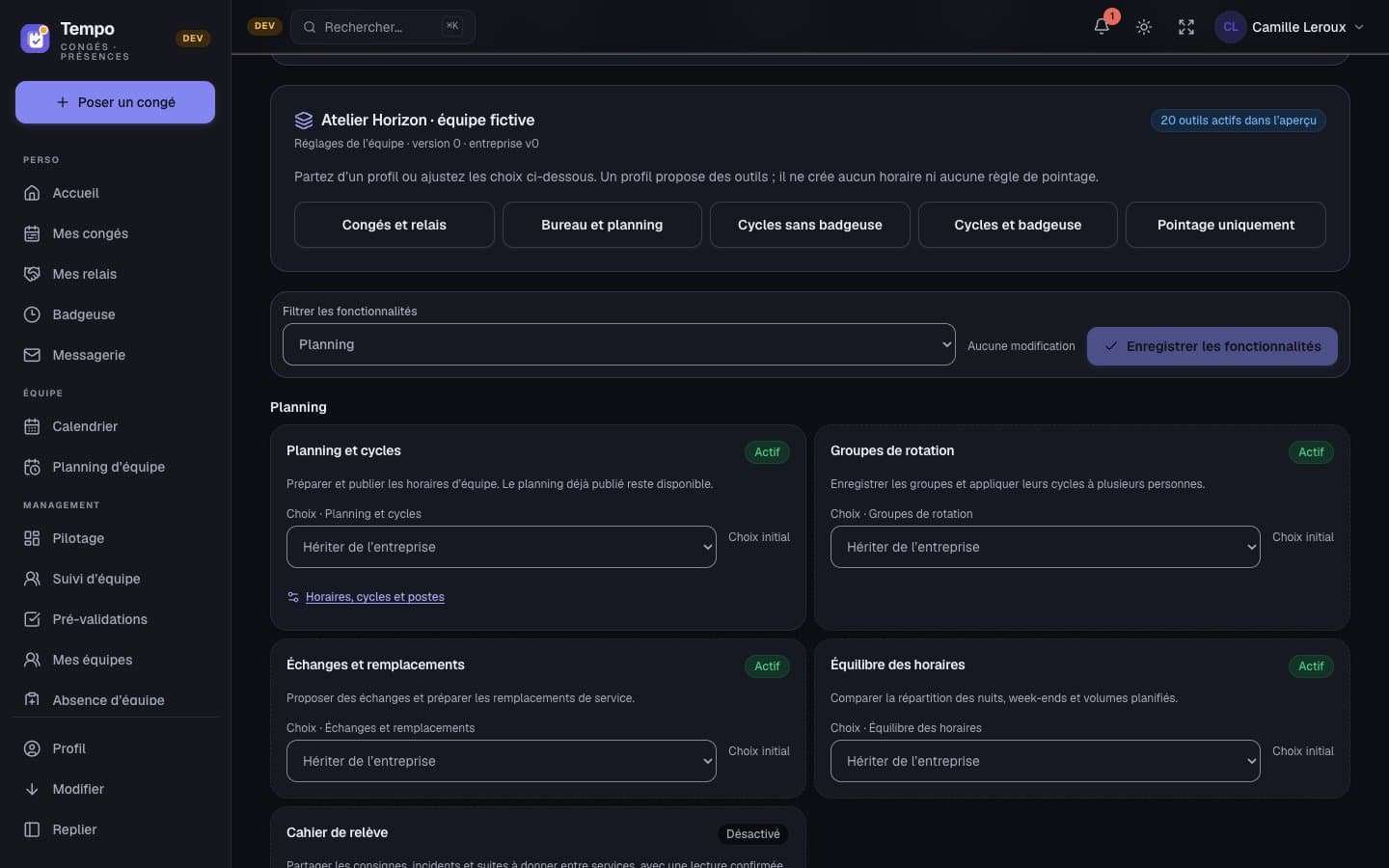This screenshot has height=868, width=1389.
Task: Open Pilotage management page
Action: [x=115, y=538]
